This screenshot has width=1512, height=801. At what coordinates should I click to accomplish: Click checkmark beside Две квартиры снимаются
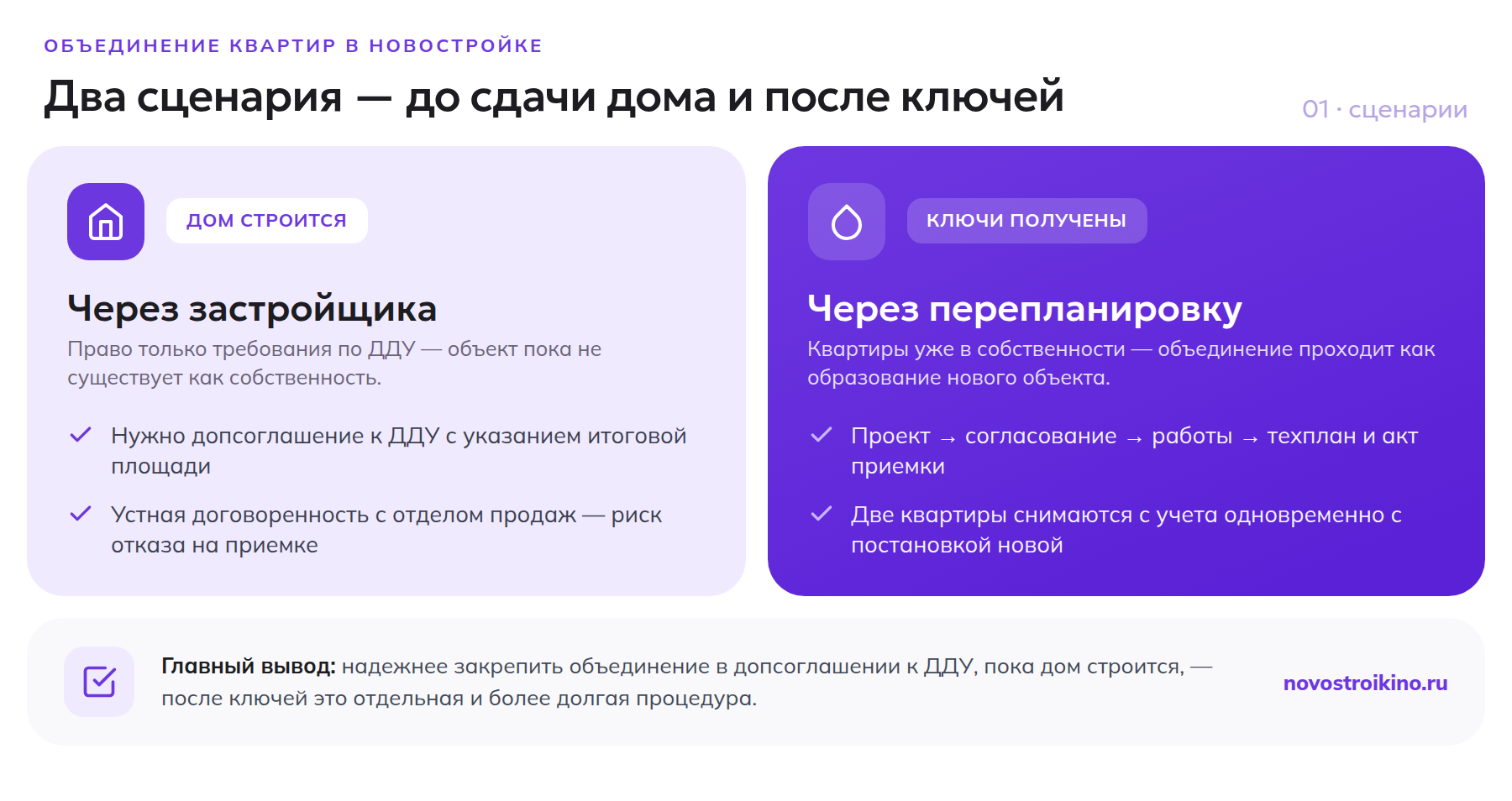click(821, 514)
